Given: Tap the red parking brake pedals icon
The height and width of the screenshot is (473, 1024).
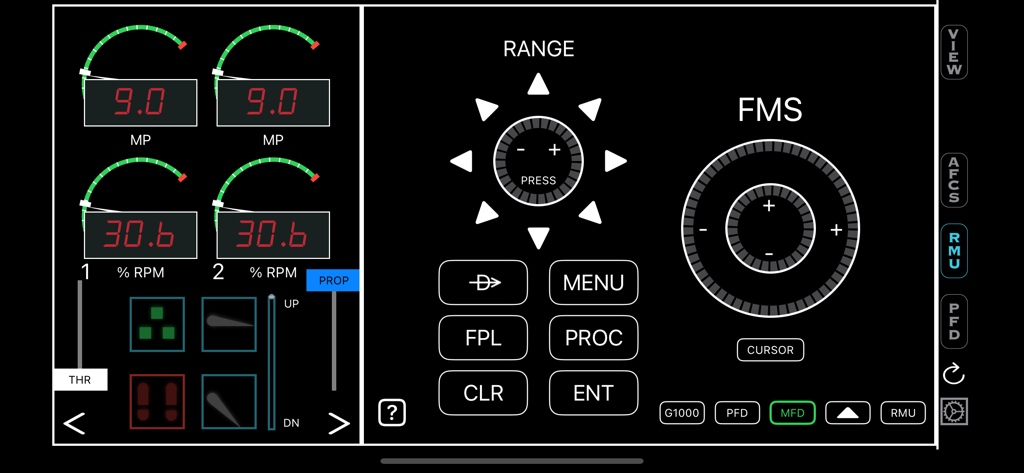Looking at the screenshot, I should (x=157, y=402).
